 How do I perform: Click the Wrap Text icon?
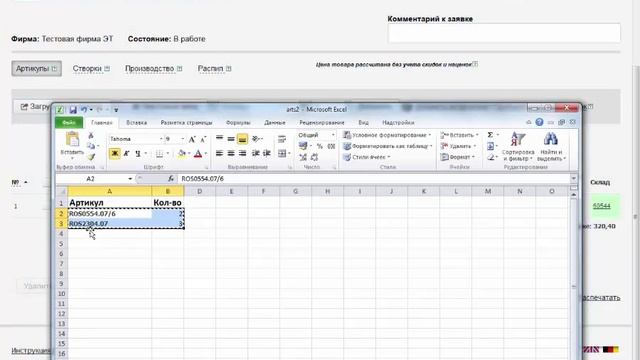[x=282, y=139]
